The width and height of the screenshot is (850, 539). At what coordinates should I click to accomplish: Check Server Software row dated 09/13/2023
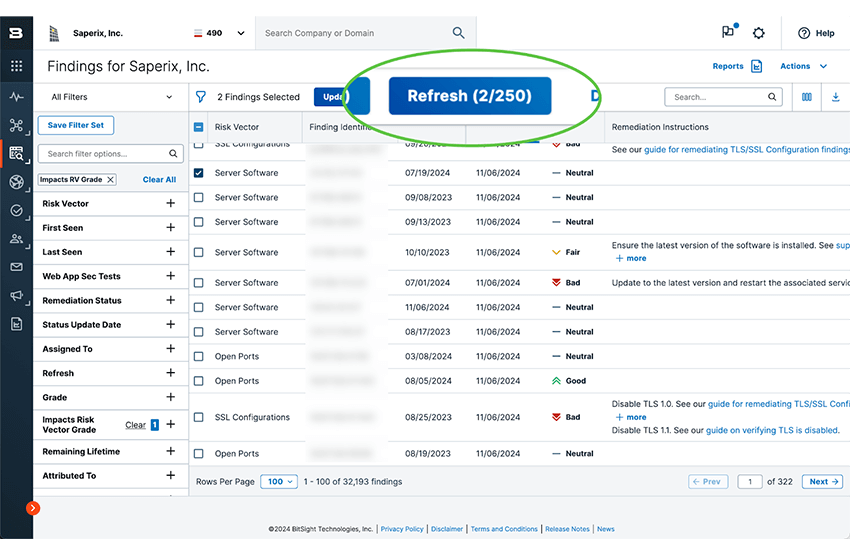coord(198,222)
